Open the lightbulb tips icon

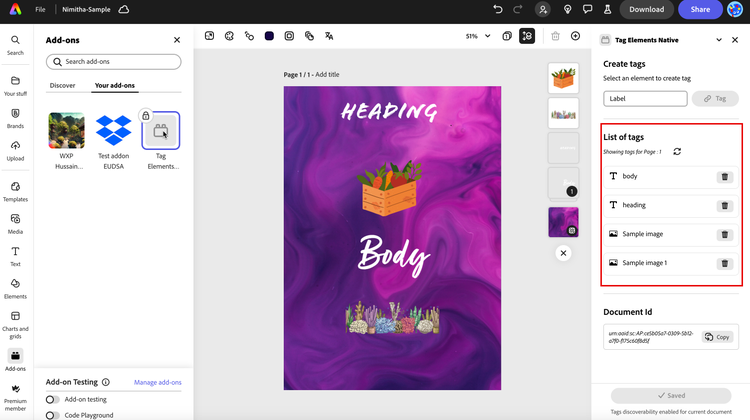point(567,9)
